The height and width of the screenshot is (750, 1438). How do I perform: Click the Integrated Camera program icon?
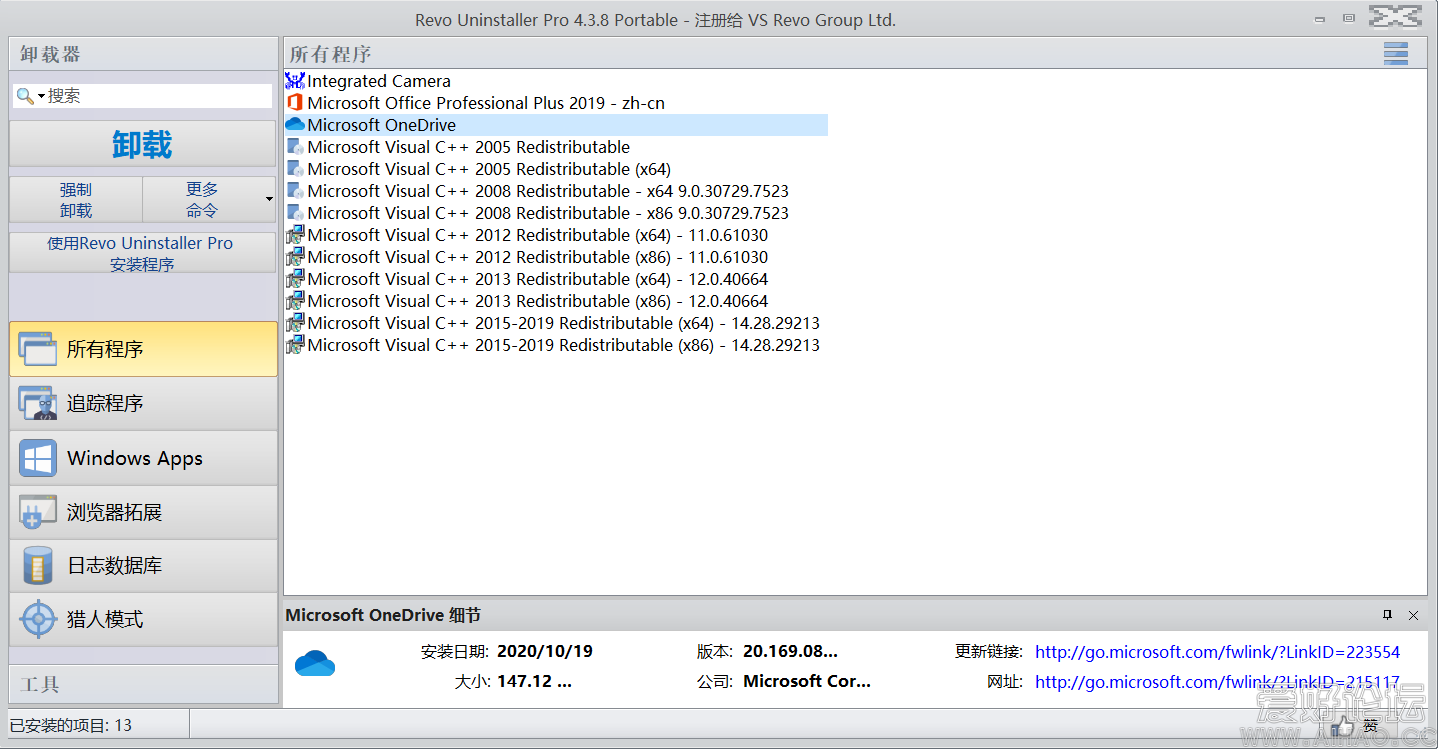click(295, 81)
